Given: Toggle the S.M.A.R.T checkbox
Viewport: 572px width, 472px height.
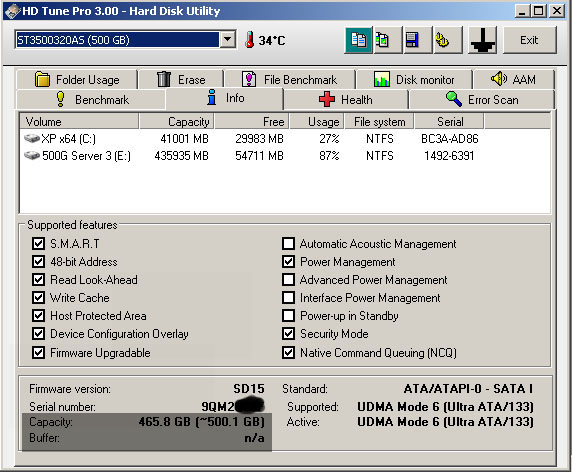Looking at the screenshot, I should click(38, 244).
